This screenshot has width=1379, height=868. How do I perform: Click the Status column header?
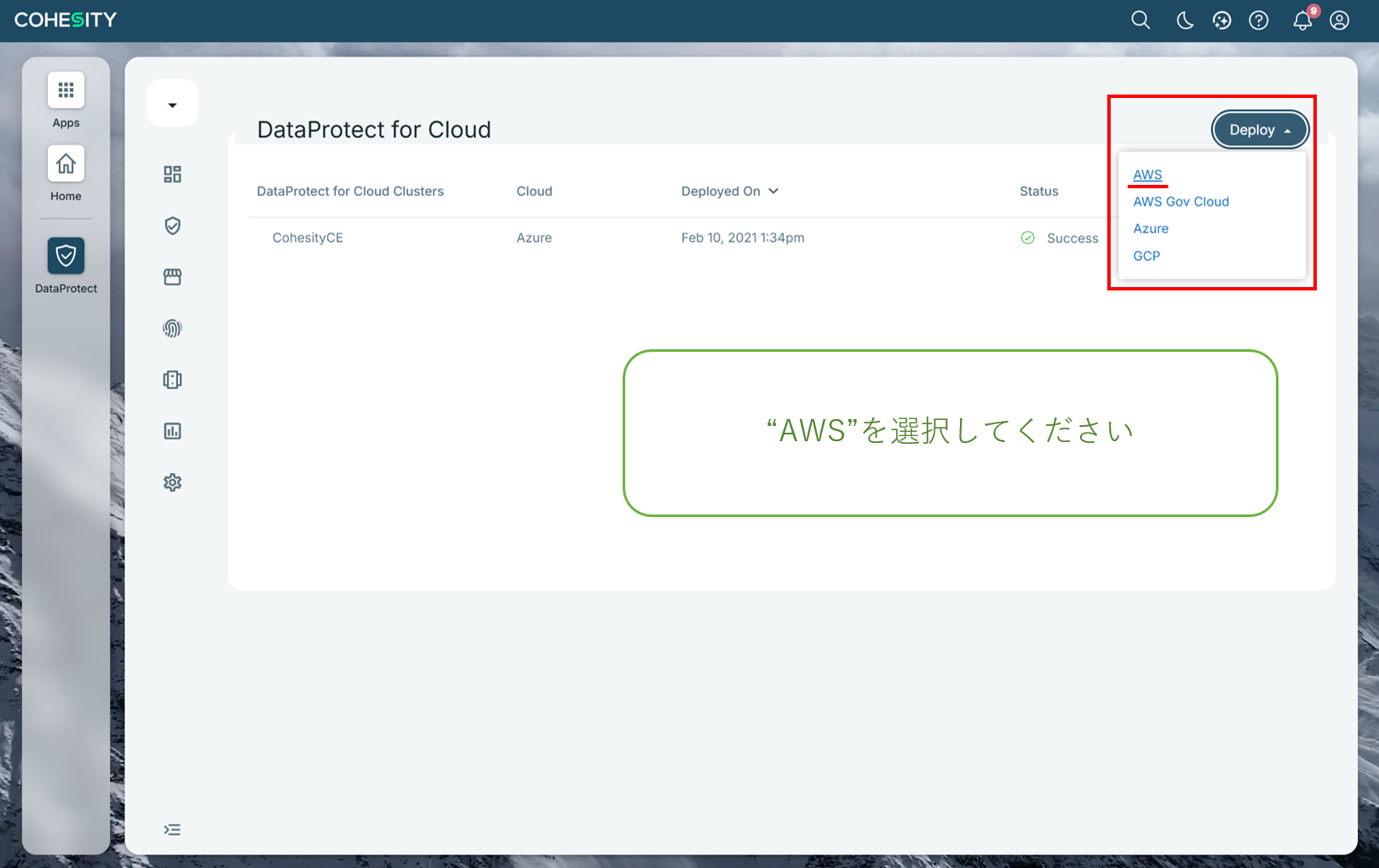[1038, 192]
